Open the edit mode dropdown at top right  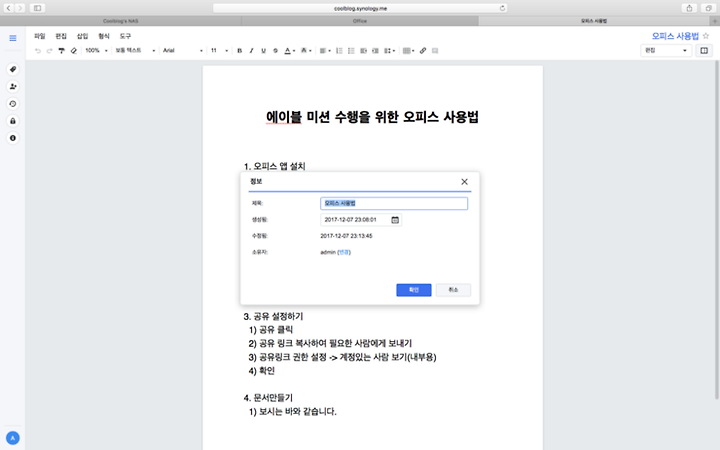pos(666,51)
